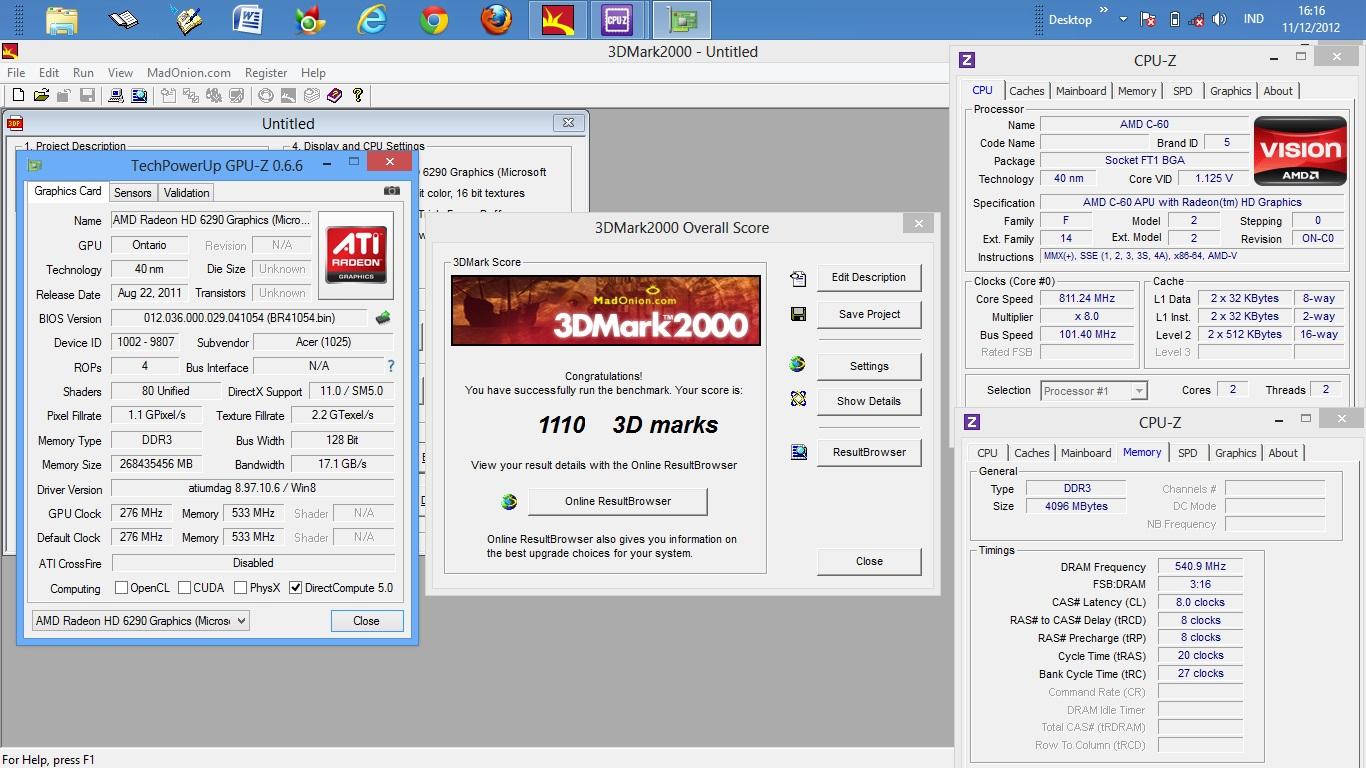Open the Register menu
The image size is (1366, 768).
coord(265,73)
